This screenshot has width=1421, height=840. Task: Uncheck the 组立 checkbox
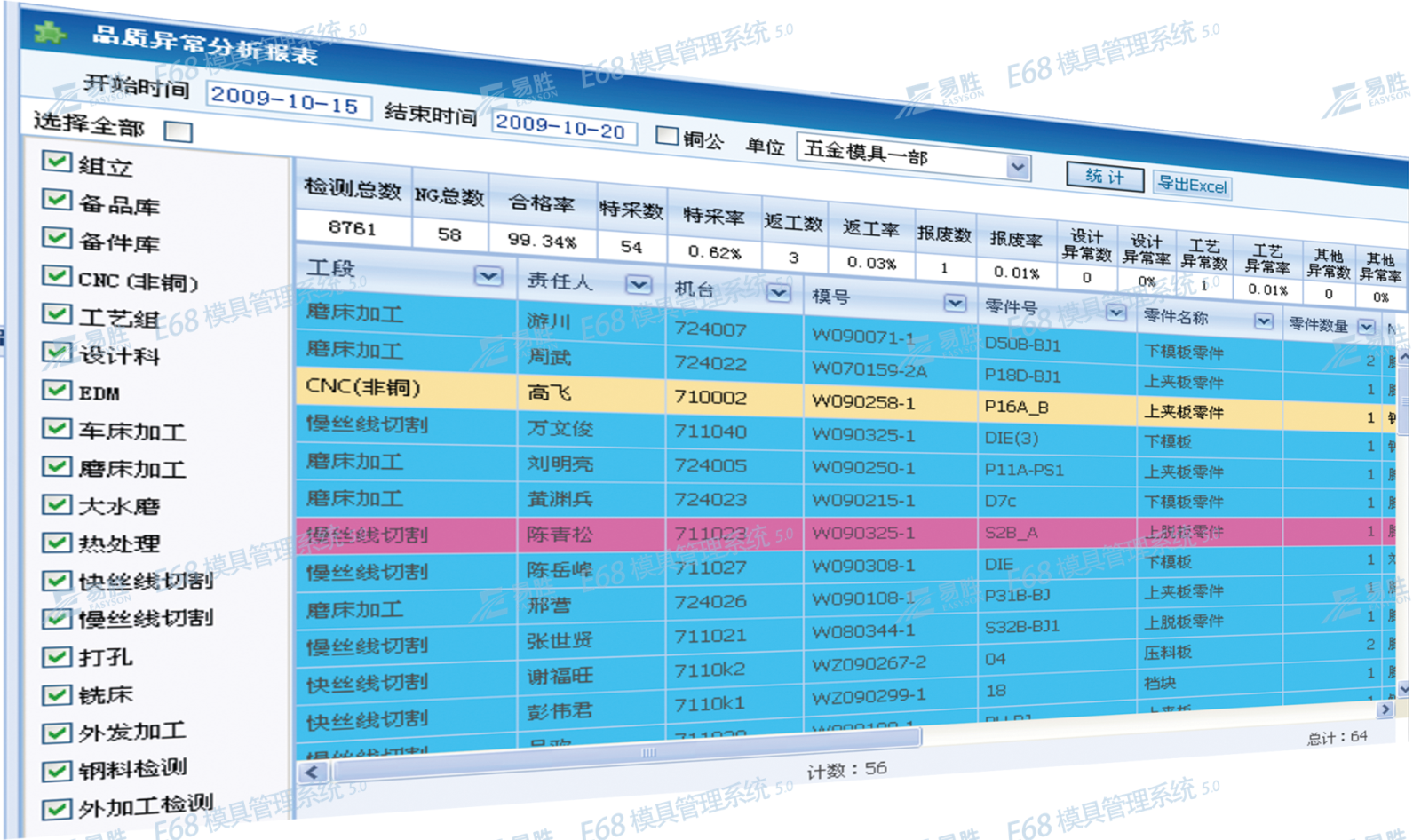click(57, 161)
